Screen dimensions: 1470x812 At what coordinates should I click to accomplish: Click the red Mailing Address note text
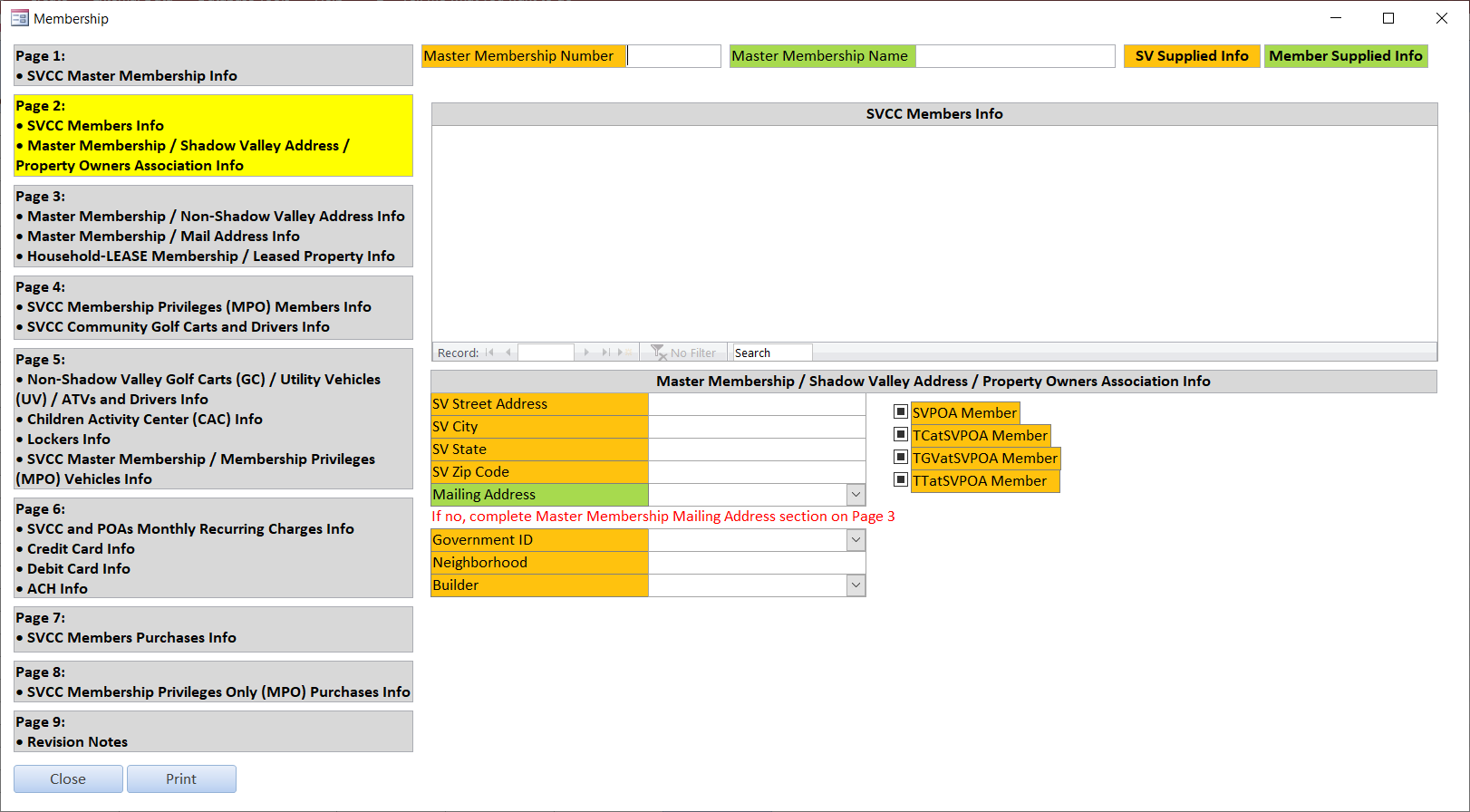tap(663, 517)
